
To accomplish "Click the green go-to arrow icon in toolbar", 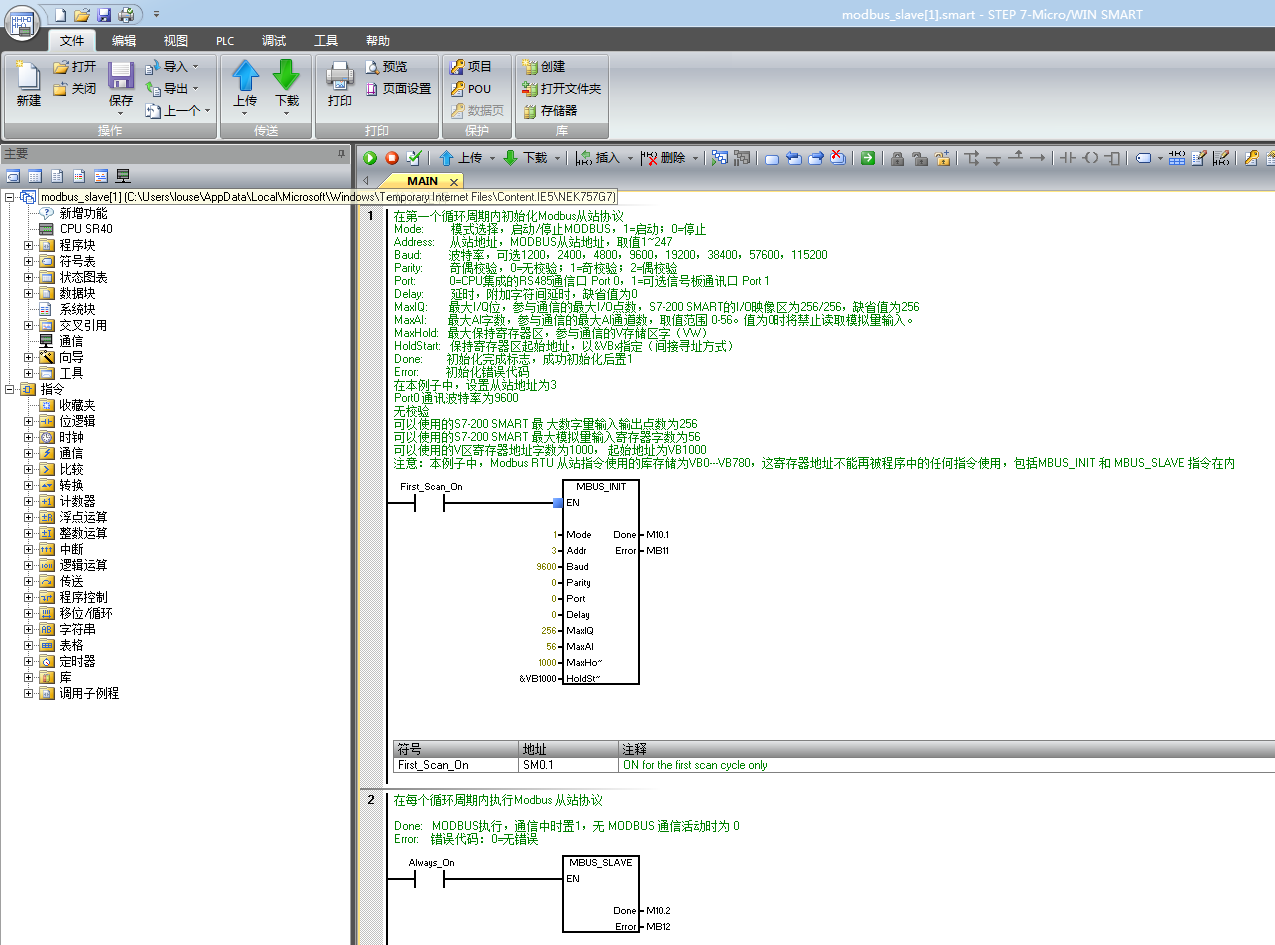I will (868, 158).
